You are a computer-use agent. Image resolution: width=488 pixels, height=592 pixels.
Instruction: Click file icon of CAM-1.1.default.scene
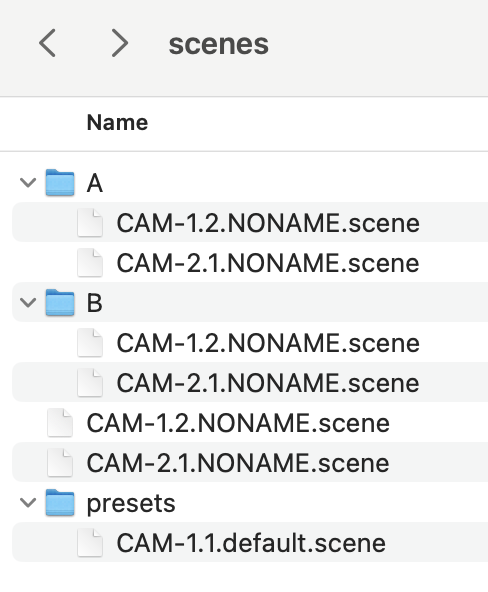90,543
